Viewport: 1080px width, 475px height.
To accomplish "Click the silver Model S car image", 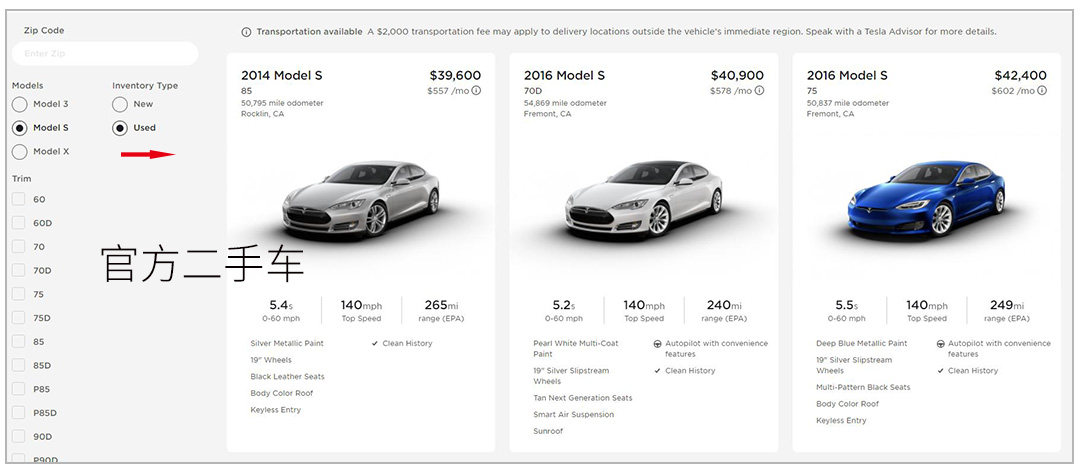I will click(x=361, y=199).
